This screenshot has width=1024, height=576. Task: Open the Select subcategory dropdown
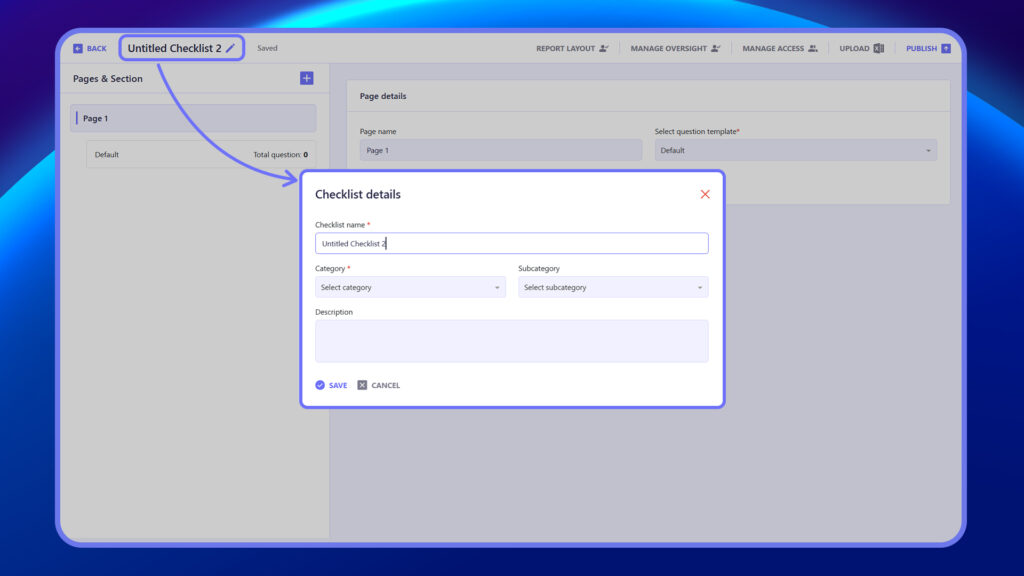tap(613, 287)
